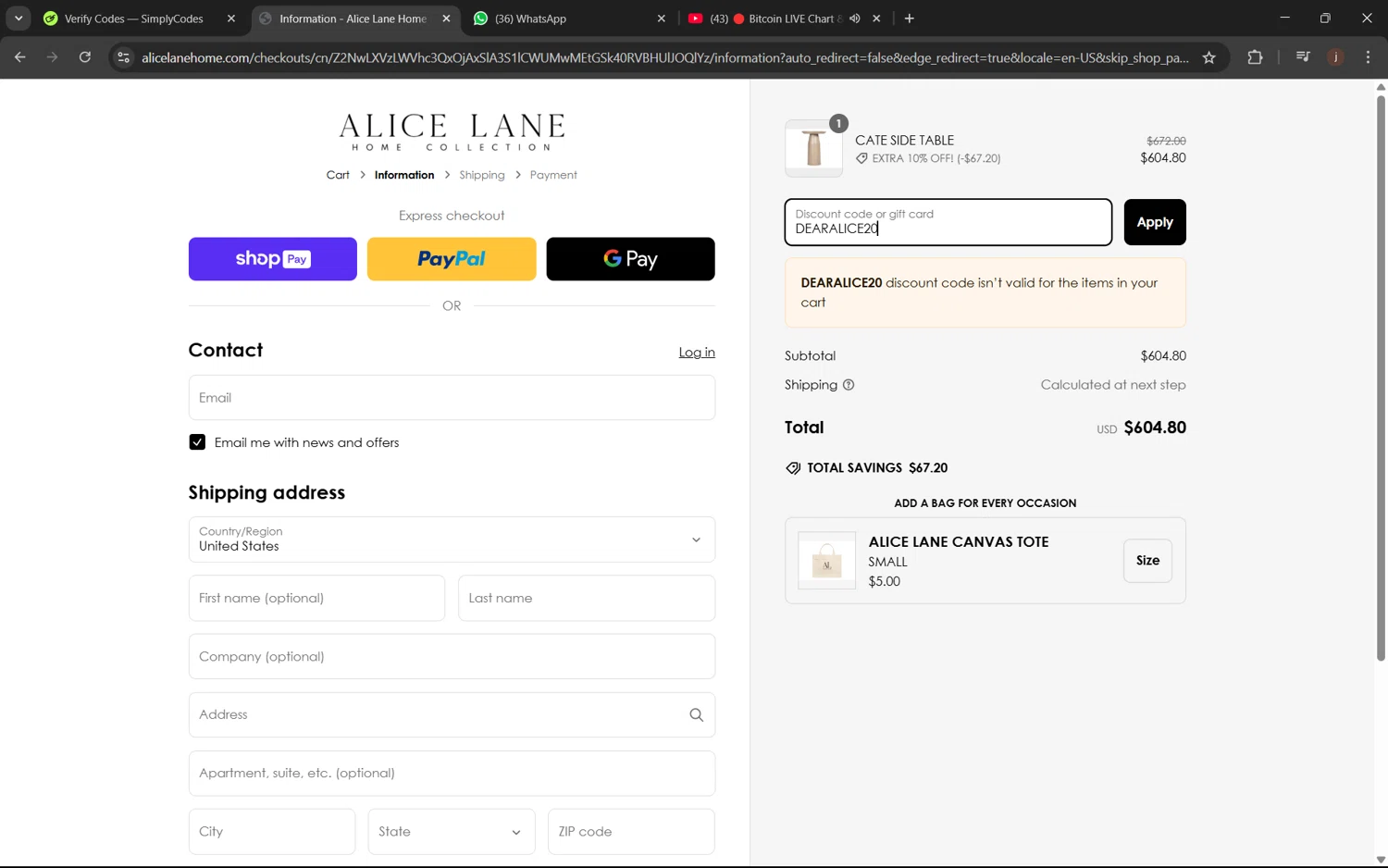The height and width of the screenshot is (868, 1388).
Task: Focus the Email input field
Action: pos(452,398)
